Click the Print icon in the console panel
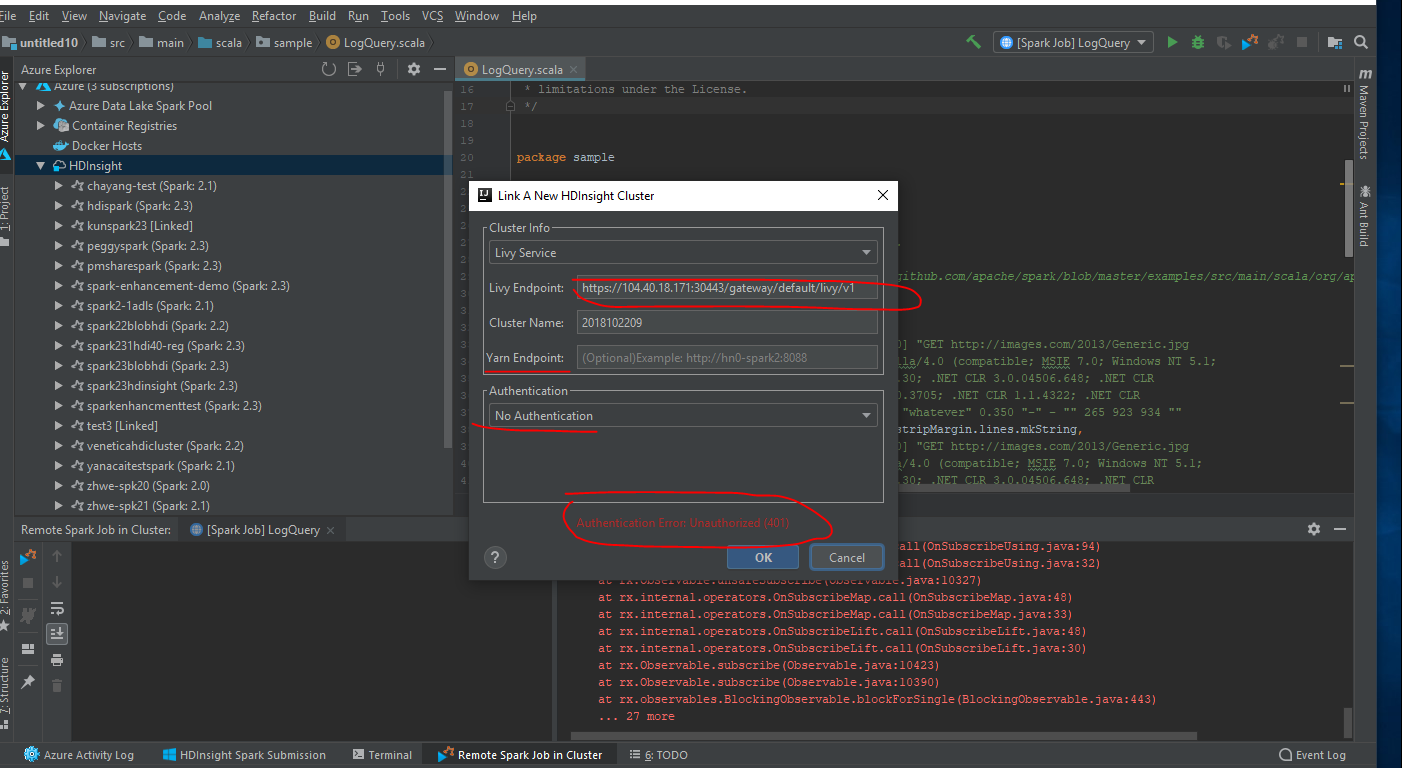The width and height of the screenshot is (1402, 768). pyautogui.click(x=56, y=658)
